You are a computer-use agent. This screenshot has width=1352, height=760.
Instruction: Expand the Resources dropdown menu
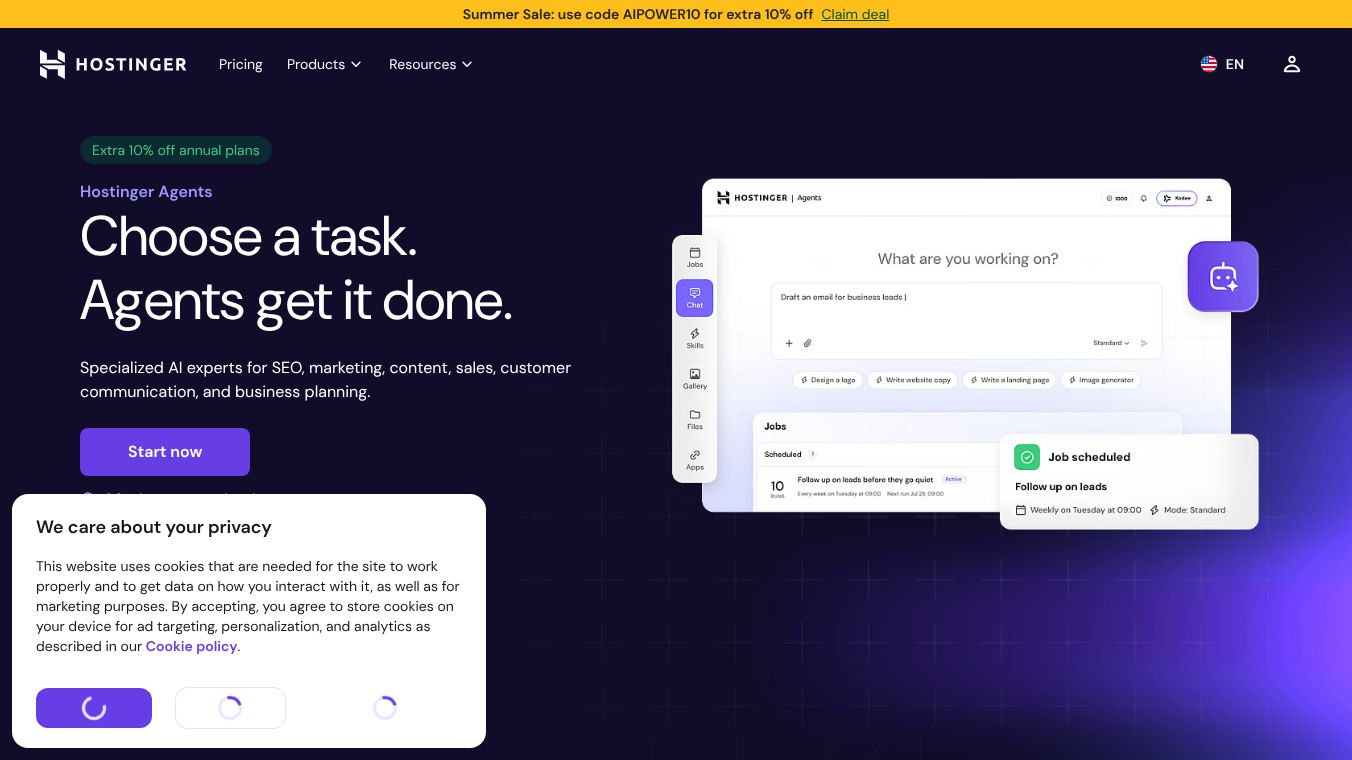[x=431, y=64]
